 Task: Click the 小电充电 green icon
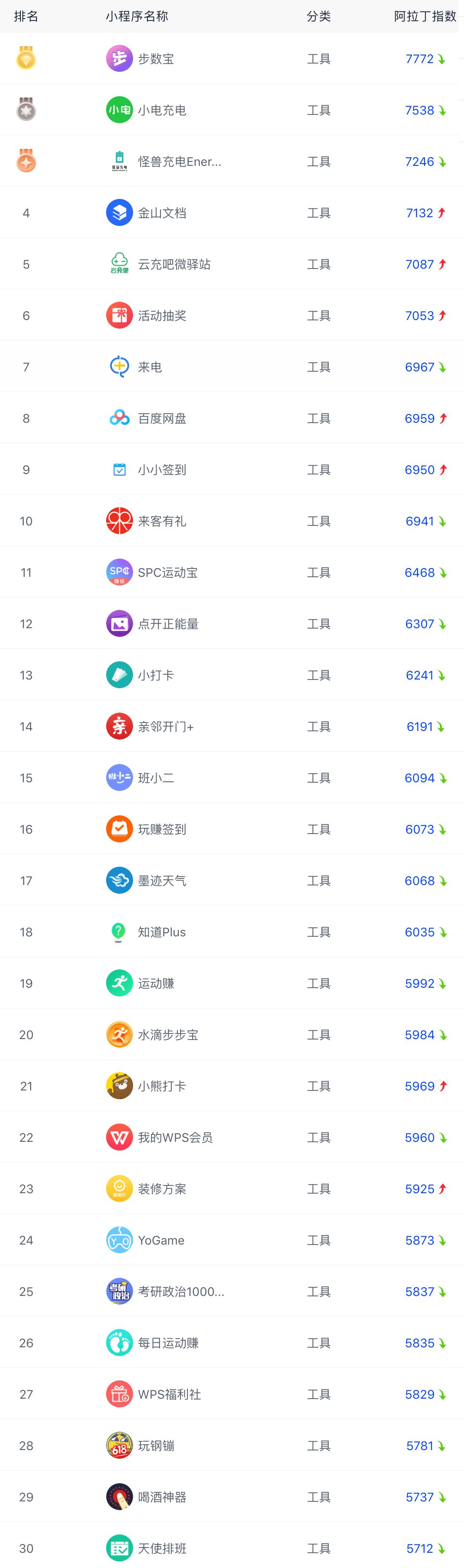[119, 110]
